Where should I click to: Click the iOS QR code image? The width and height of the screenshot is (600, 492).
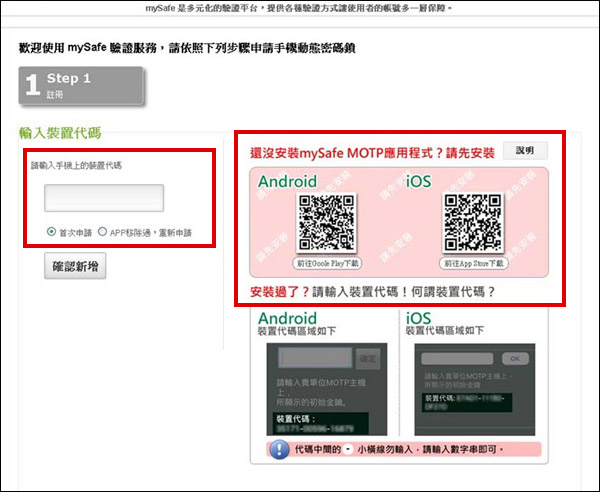pos(473,223)
